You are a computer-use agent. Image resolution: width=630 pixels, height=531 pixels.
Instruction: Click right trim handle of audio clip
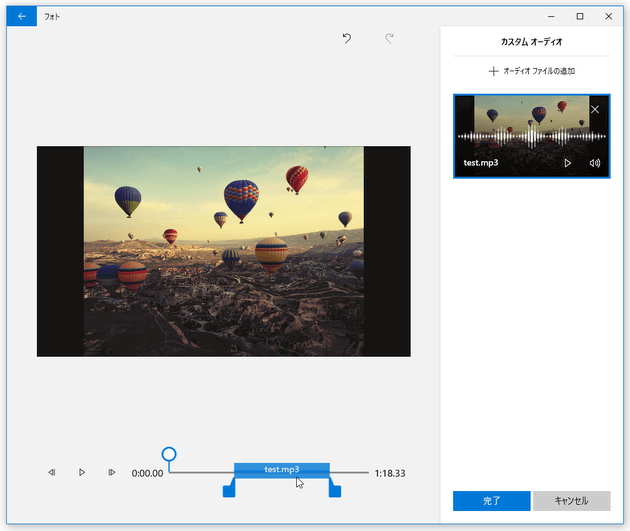click(335, 489)
